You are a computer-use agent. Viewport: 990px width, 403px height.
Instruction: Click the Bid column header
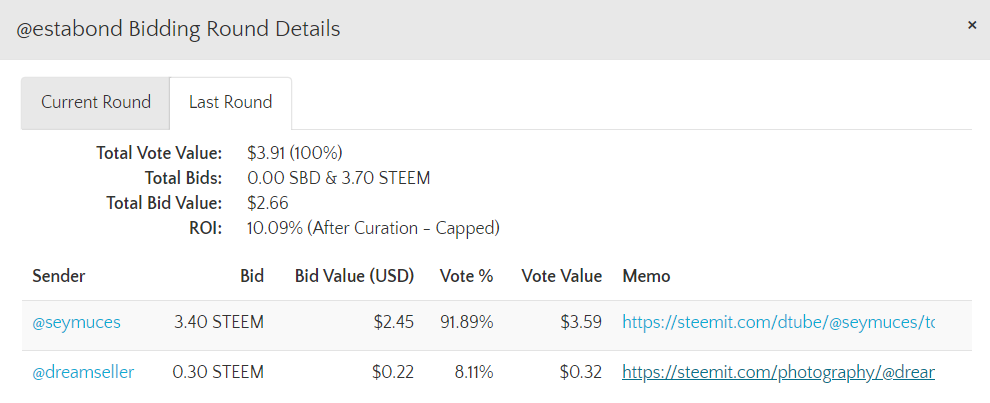point(252,276)
